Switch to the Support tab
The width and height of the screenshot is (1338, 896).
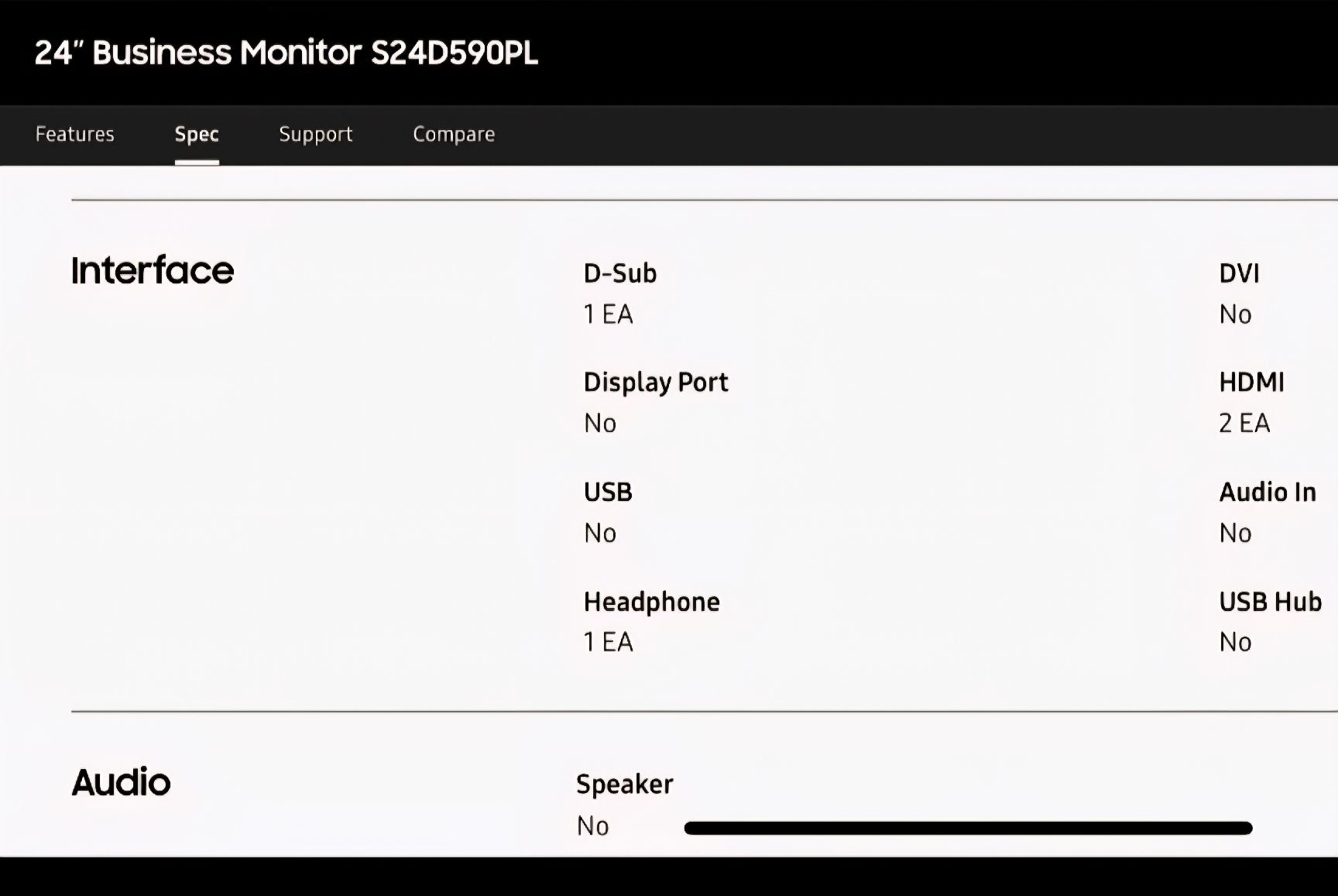coord(316,135)
